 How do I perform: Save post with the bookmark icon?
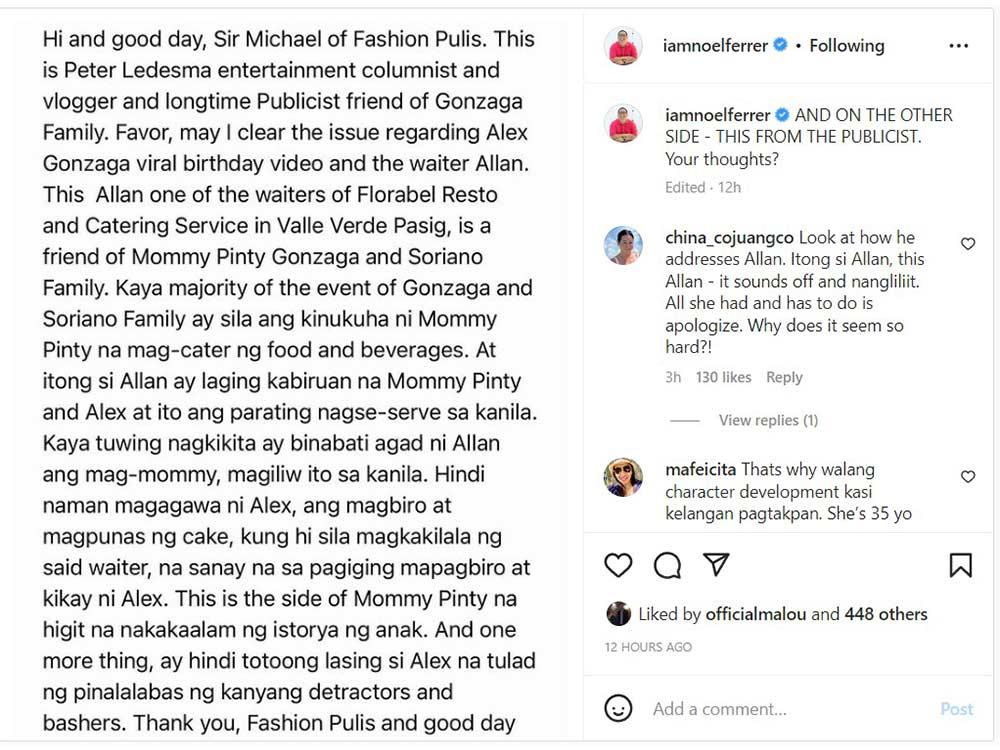click(960, 565)
